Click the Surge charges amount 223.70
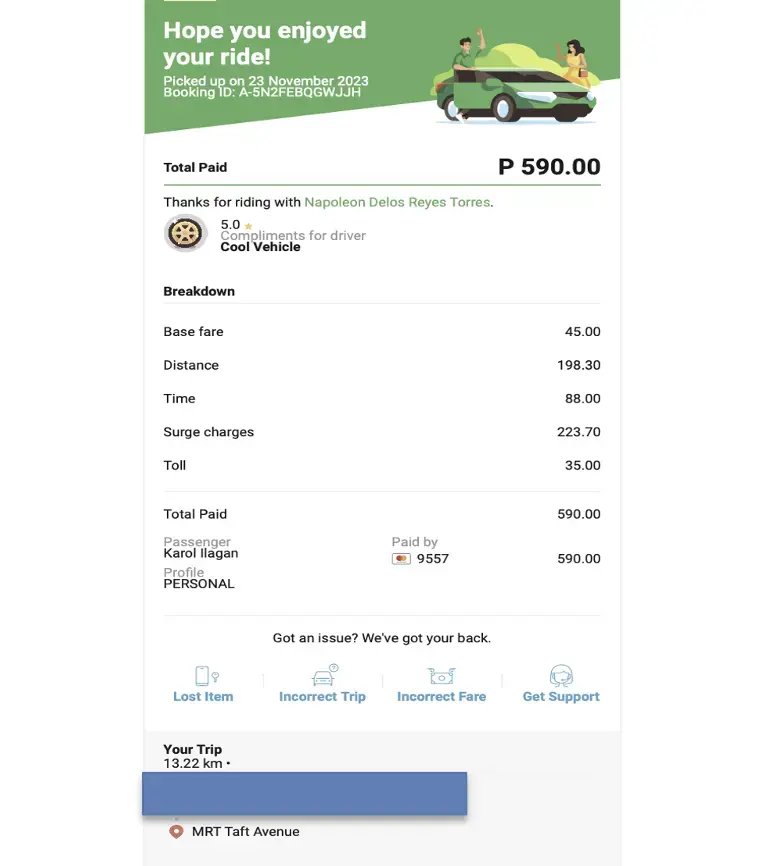The width and height of the screenshot is (764, 866). pyautogui.click(x=578, y=432)
